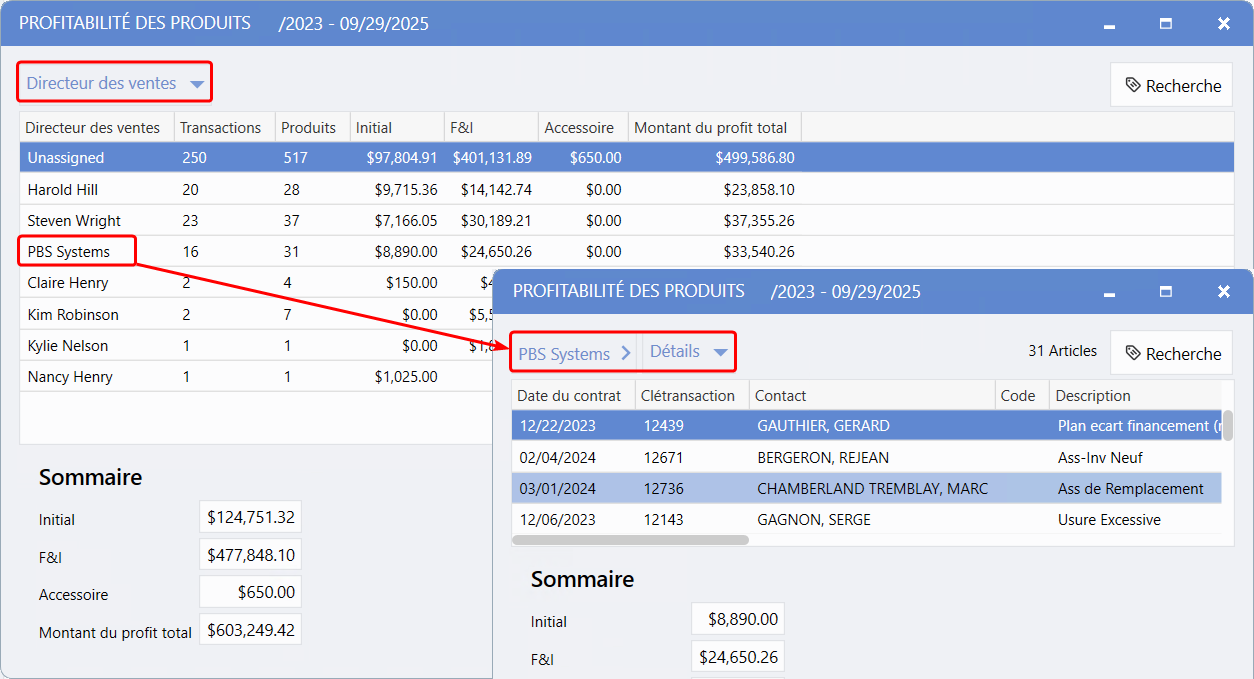Close the front Profitabilité des produits window
The height and width of the screenshot is (679, 1254).
pyautogui.click(x=1224, y=292)
